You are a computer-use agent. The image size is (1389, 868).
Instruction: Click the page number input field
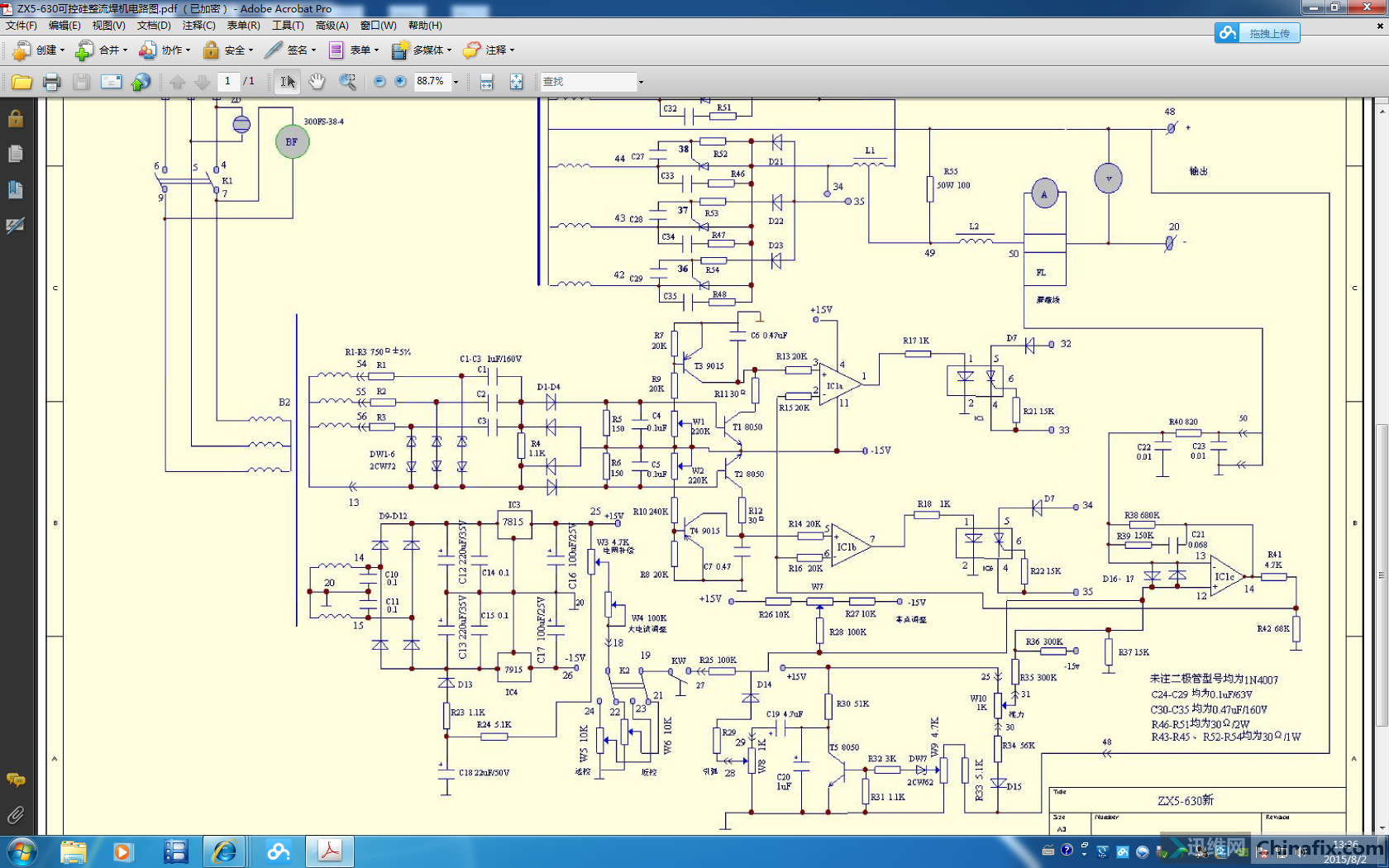pyautogui.click(x=228, y=81)
